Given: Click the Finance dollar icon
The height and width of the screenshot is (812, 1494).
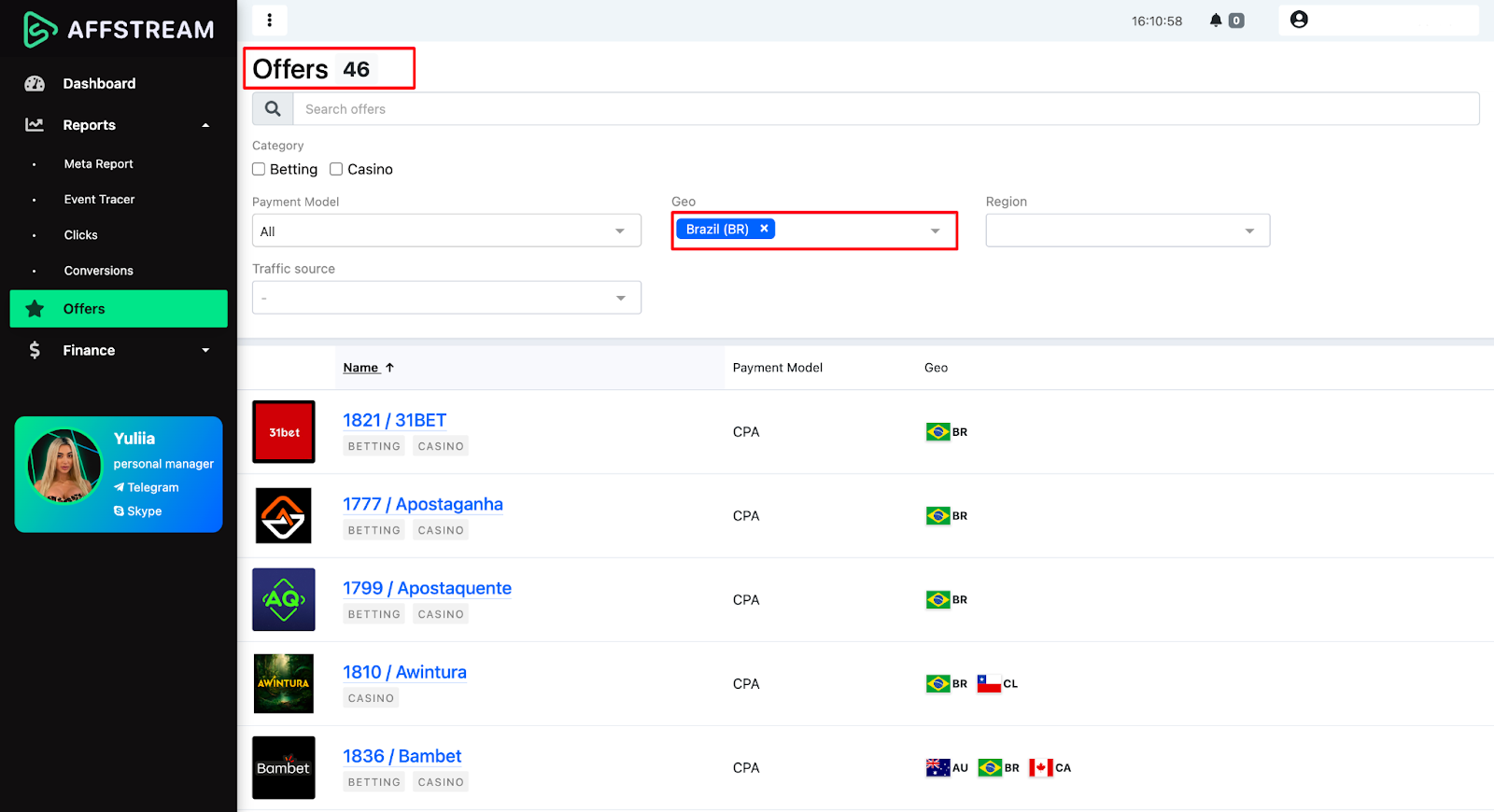Looking at the screenshot, I should 35,350.
